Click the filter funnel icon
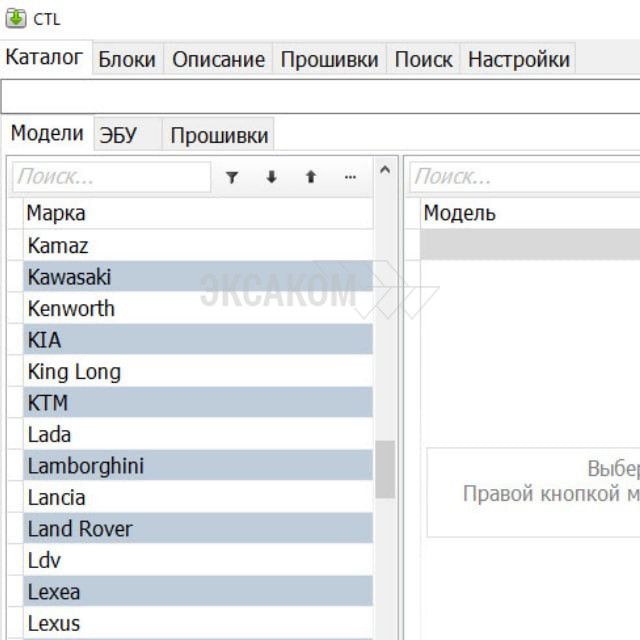Screen dimensions: 640x640 point(232,177)
